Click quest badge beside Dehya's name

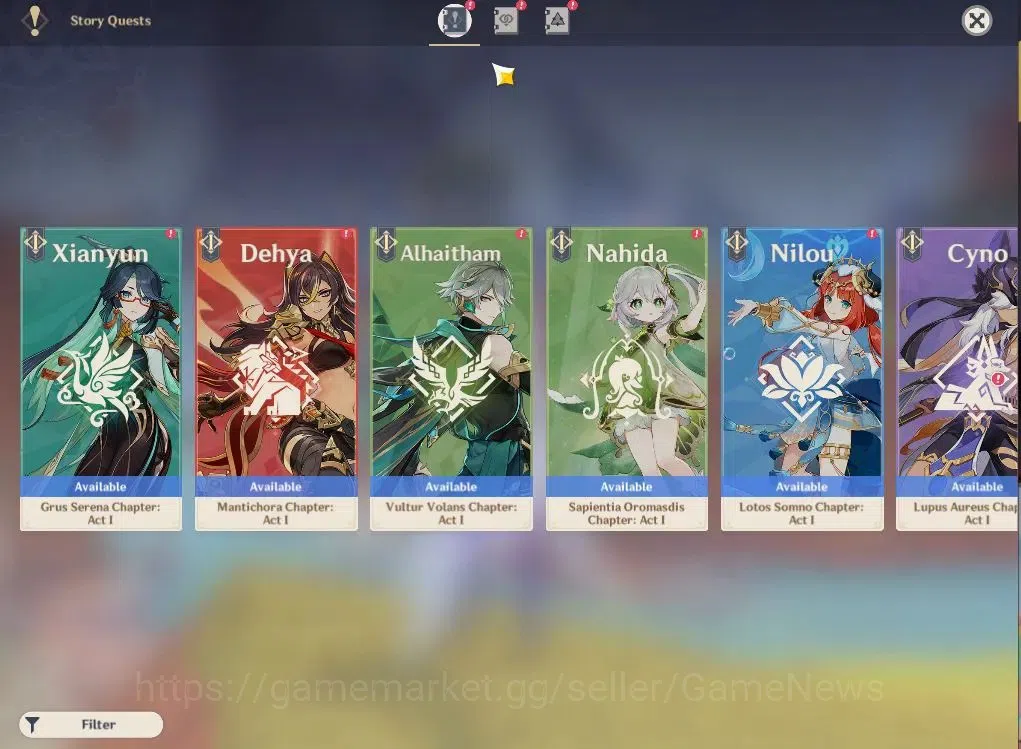coord(210,243)
